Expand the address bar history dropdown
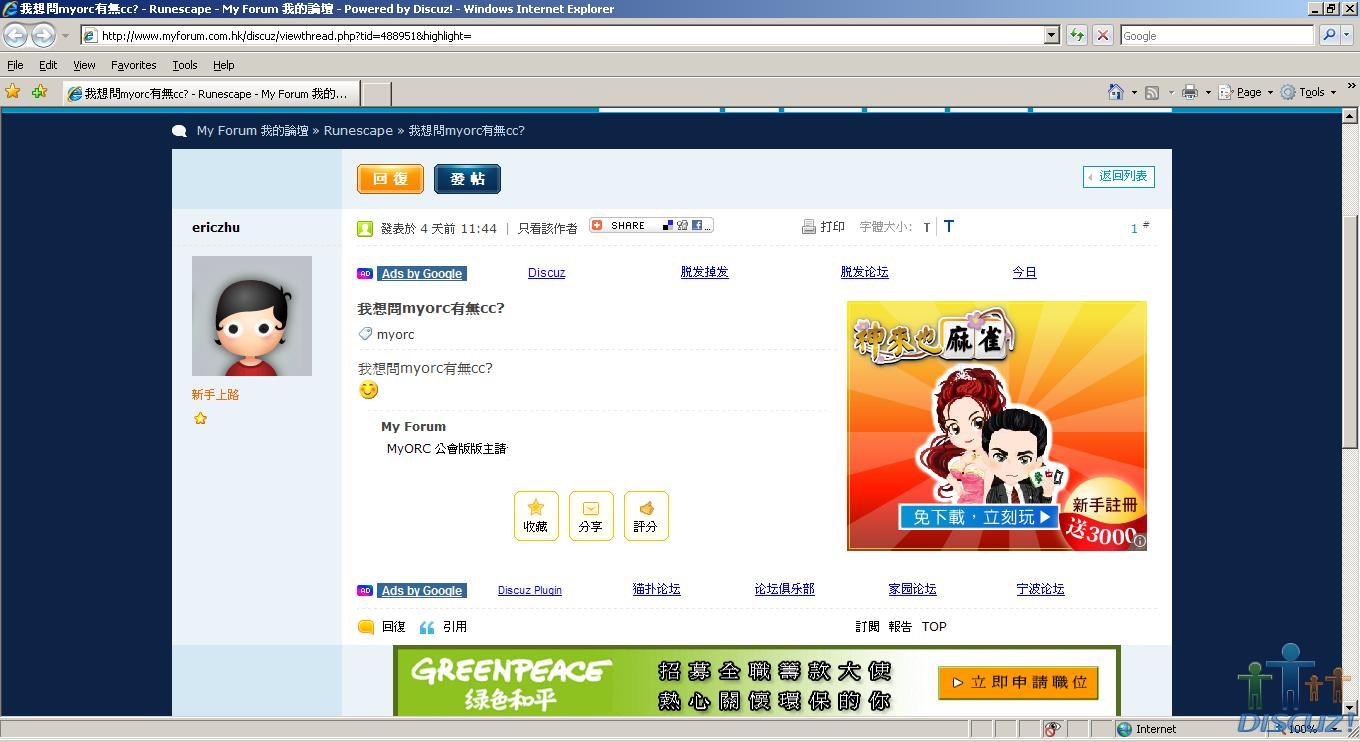 coord(1052,35)
